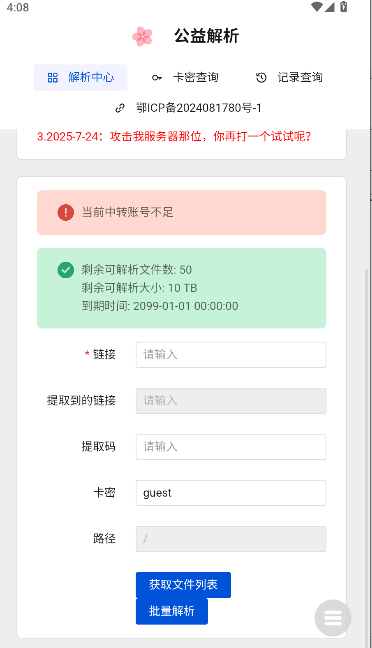The image size is (372, 648).
Task: Click the 批量解析 button
Action: [172, 611]
